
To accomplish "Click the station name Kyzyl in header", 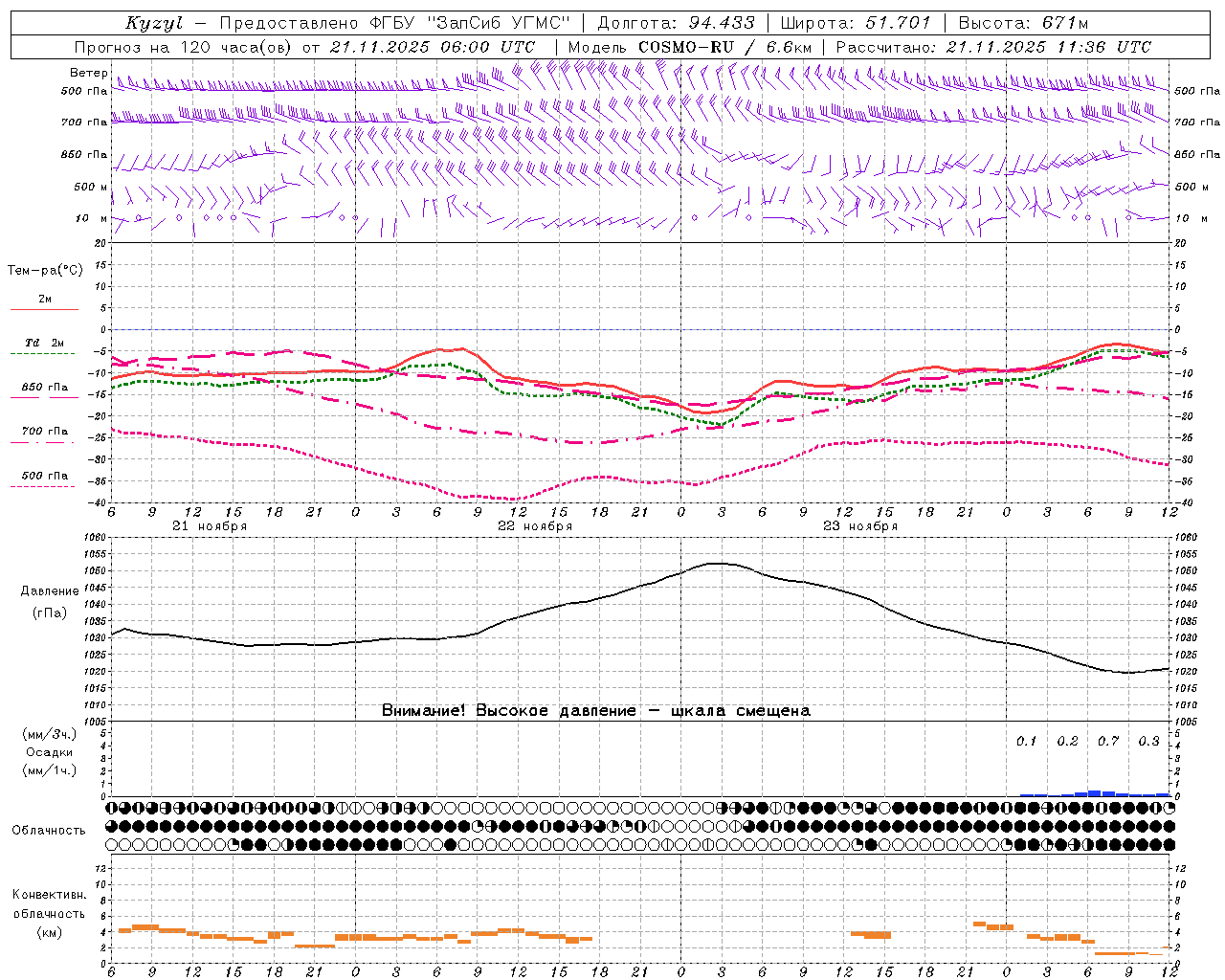I will pyautogui.click(x=154, y=23).
